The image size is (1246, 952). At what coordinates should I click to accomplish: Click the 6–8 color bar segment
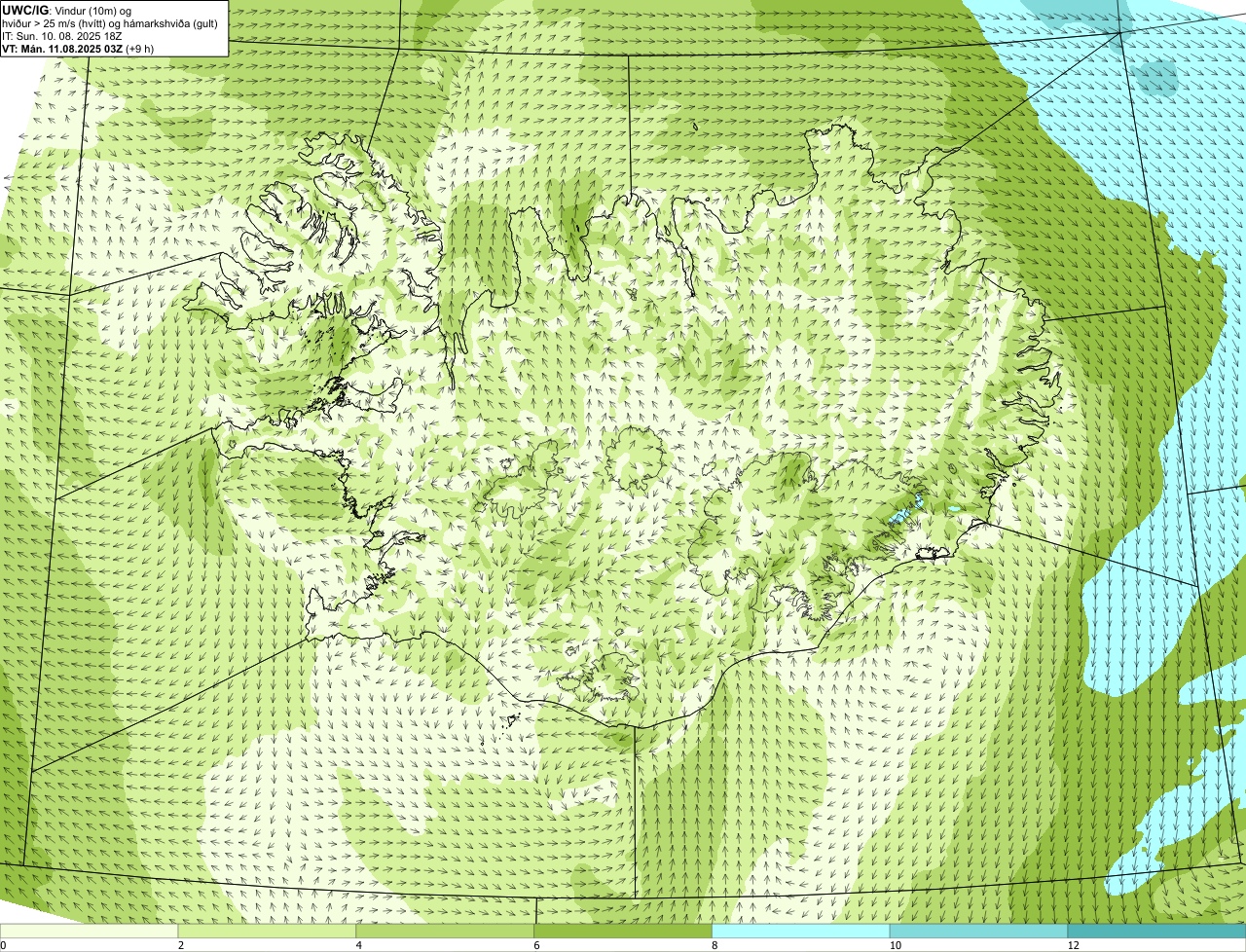pyautogui.click(x=623, y=932)
